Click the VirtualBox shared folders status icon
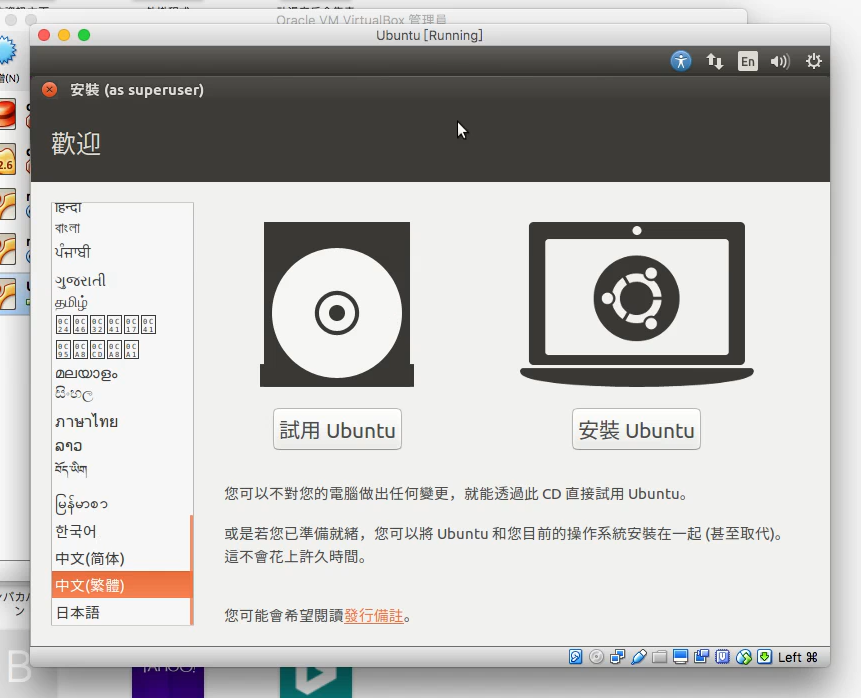This screenshot has width=861, height=698. coord(659,657)
